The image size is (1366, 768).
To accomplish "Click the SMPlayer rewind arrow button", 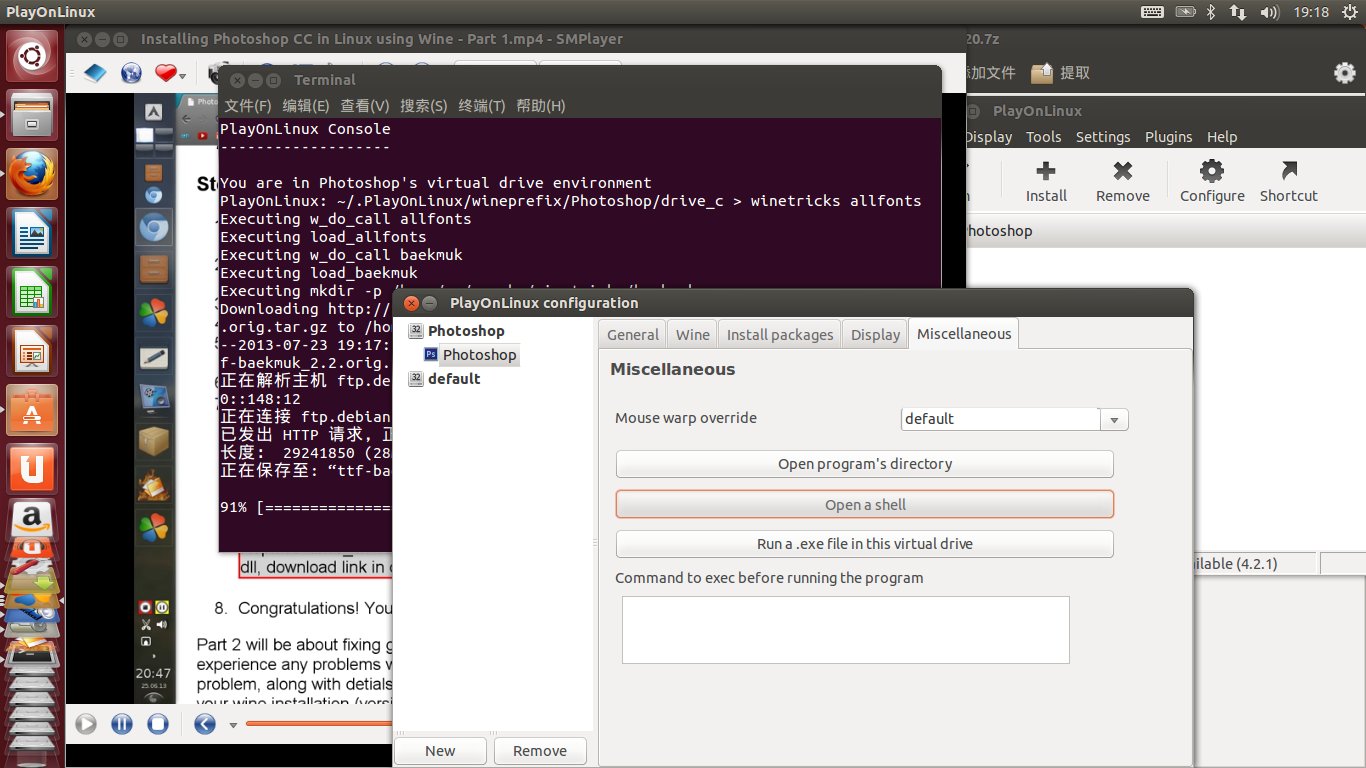I will (x=205, y=723).
